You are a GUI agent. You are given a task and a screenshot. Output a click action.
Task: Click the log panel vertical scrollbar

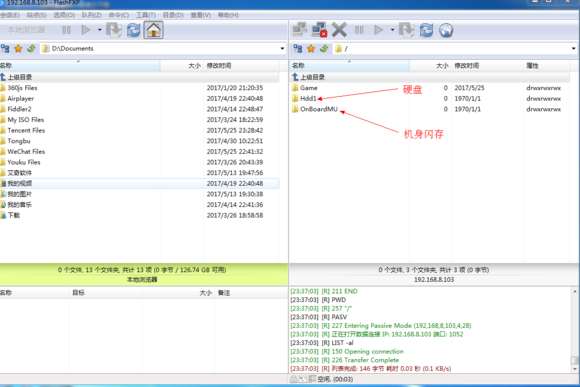click(575, 330)
